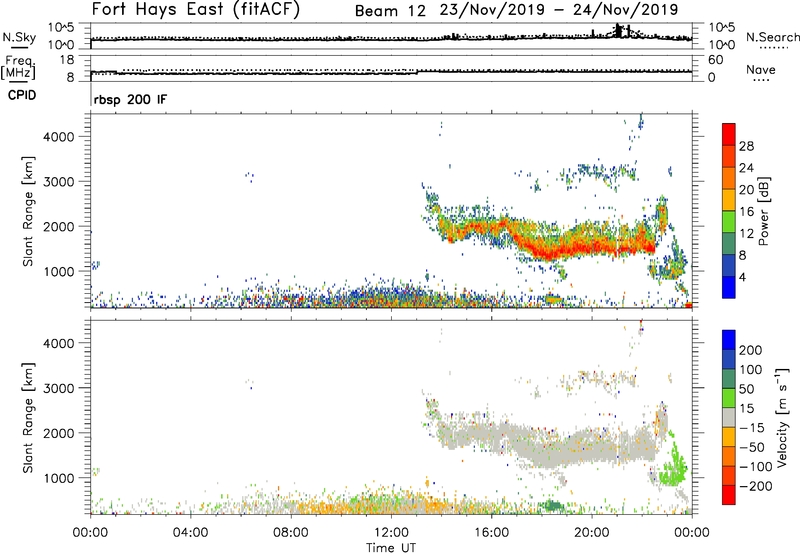Pick the red top segment of Power colorbar
The height and width of the screenshot is (554, 800).
(729, 134)
